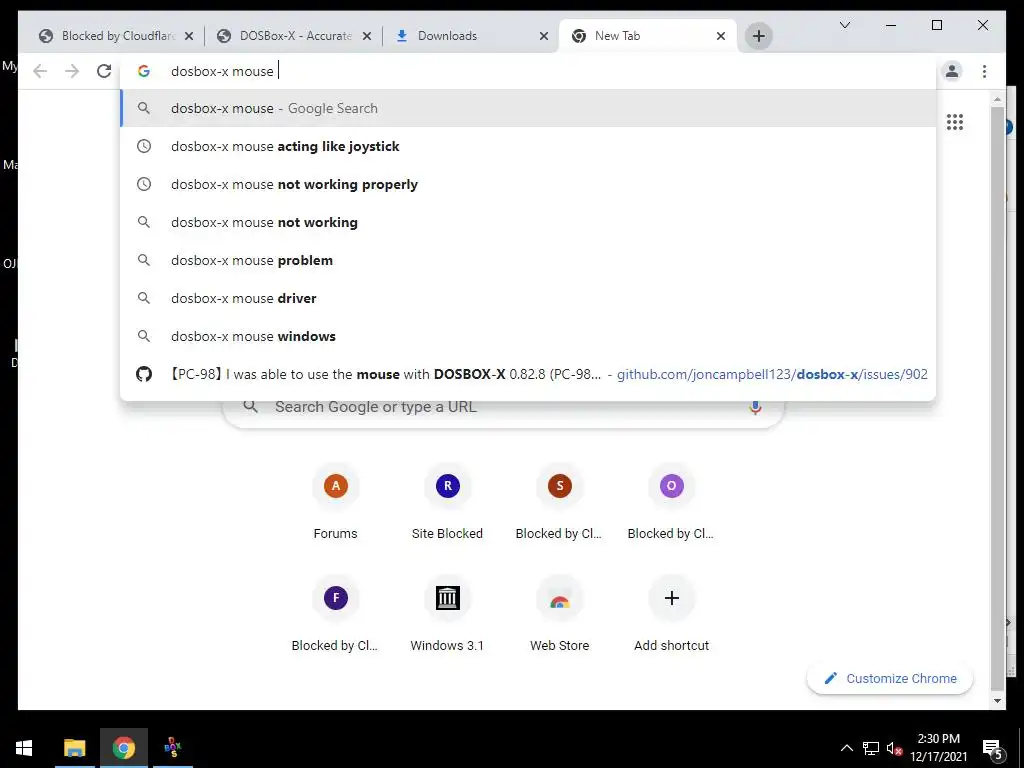Click the address bar text field

[x=528, y=71]
